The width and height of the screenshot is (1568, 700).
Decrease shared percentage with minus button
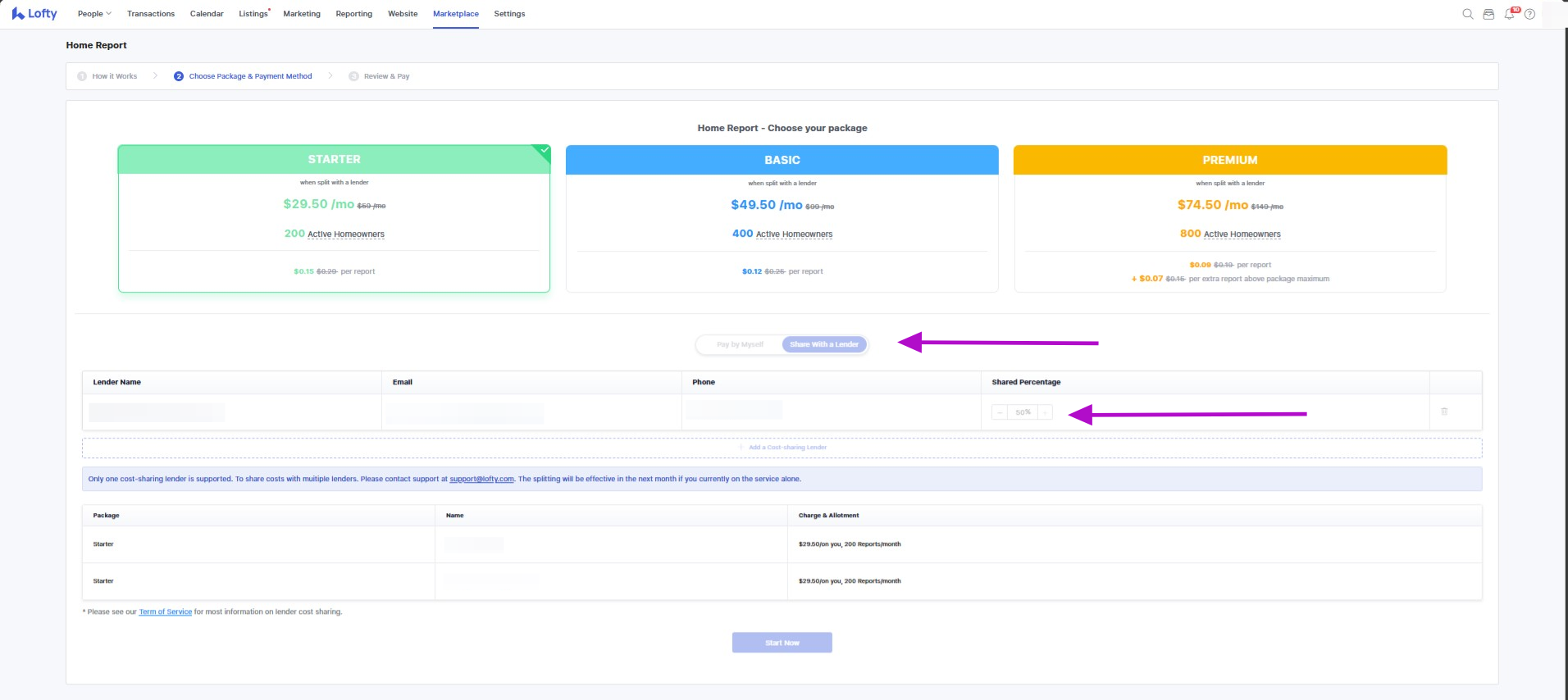(x=1000, y=412)
